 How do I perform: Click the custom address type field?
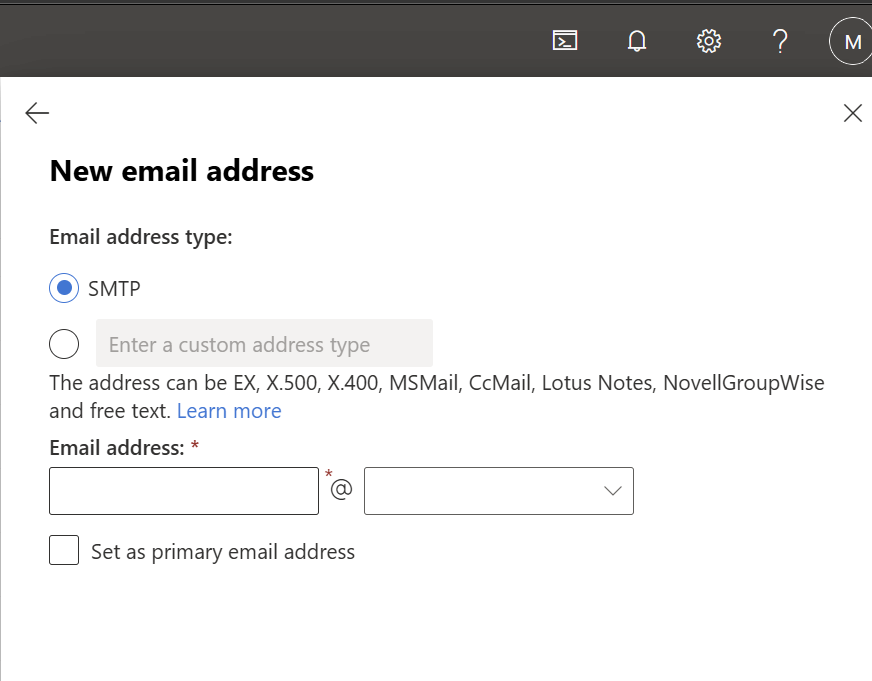coord(264,343)
